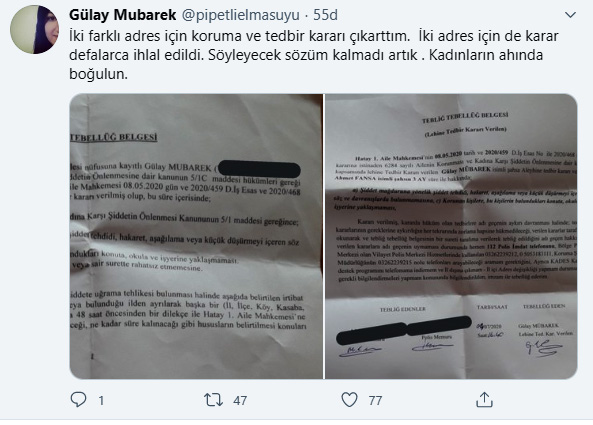This screenshot has height=425, width=593.
Task: Expand the tweet options chevron menu
Action: (x=570, y=15)
